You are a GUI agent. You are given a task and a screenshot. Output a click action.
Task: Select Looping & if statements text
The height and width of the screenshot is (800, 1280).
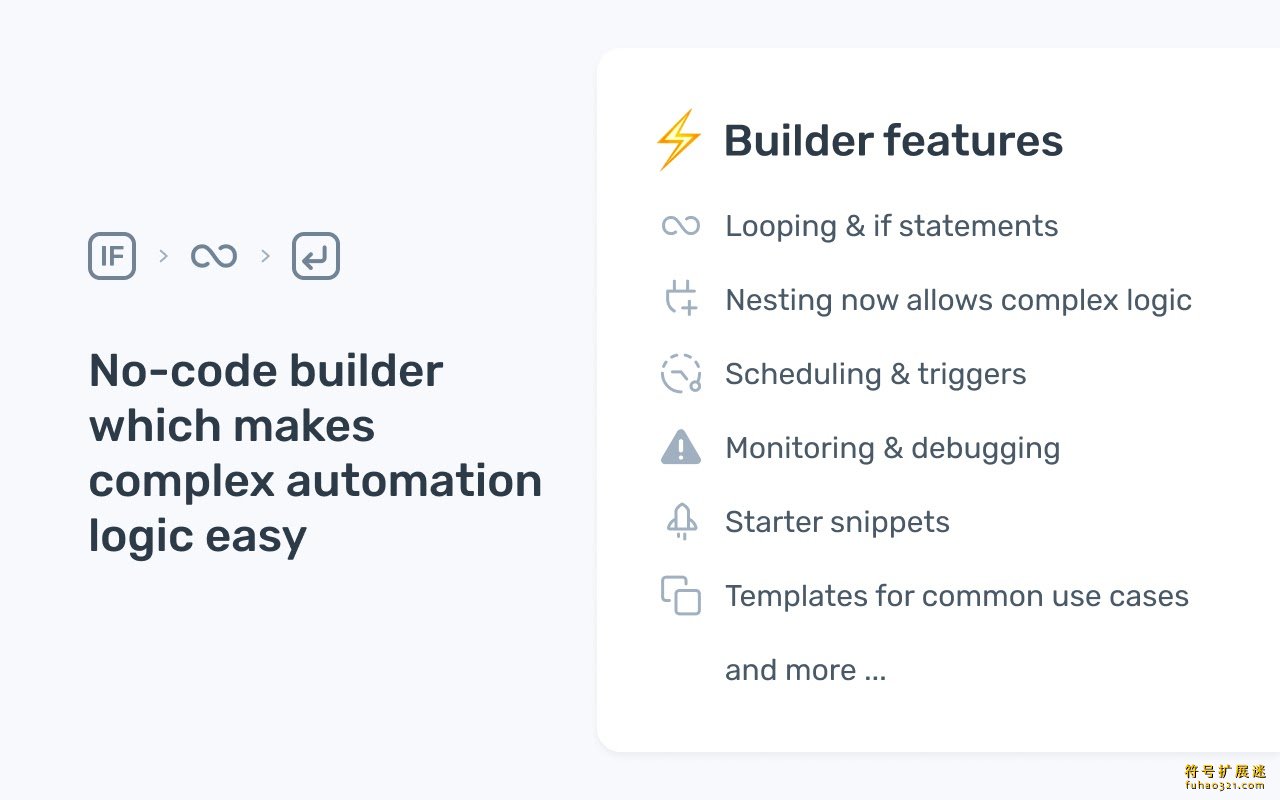[x=891, y=226]
